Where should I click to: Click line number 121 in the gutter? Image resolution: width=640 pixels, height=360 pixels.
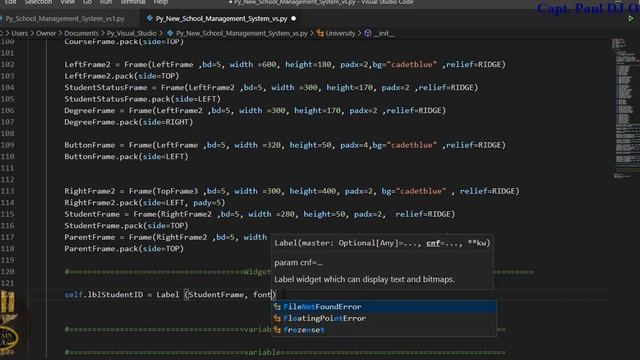[x=7, y=283]
